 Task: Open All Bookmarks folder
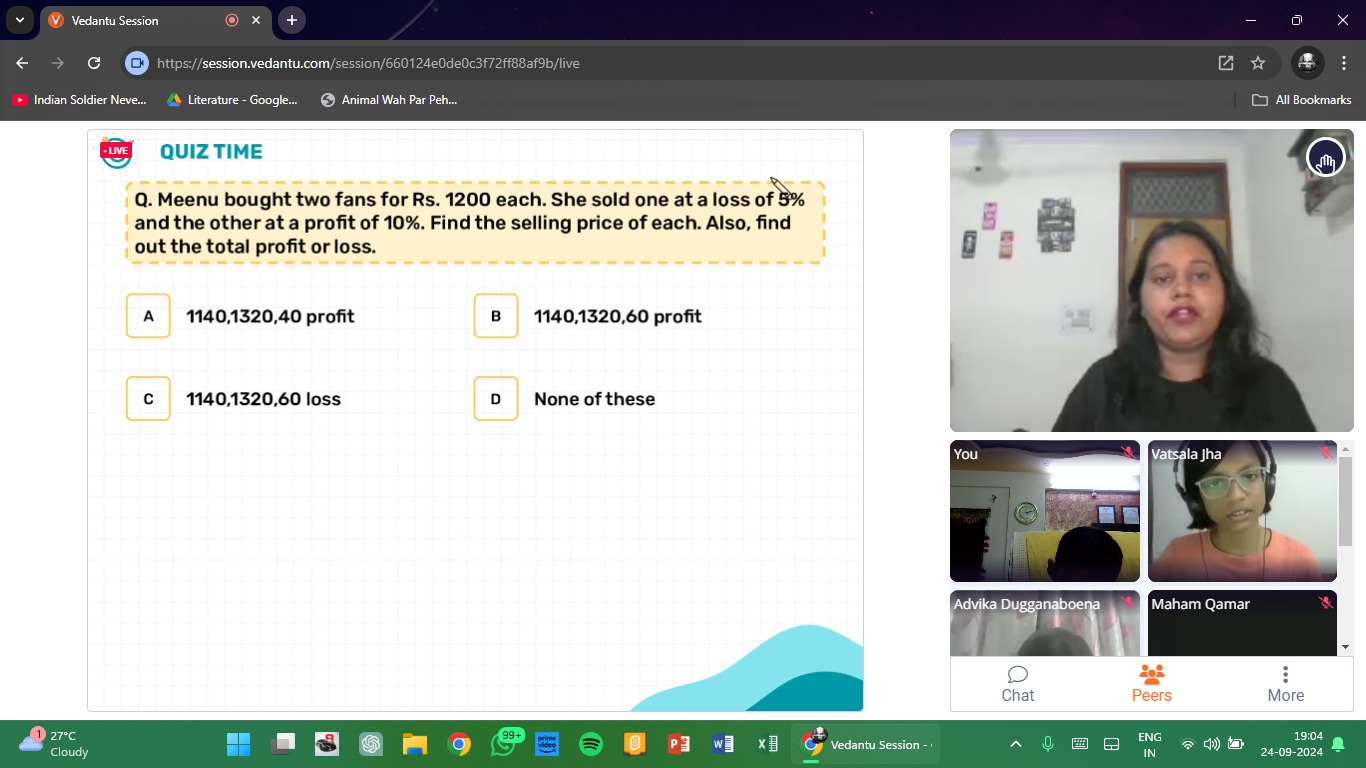coord(1302,100)
